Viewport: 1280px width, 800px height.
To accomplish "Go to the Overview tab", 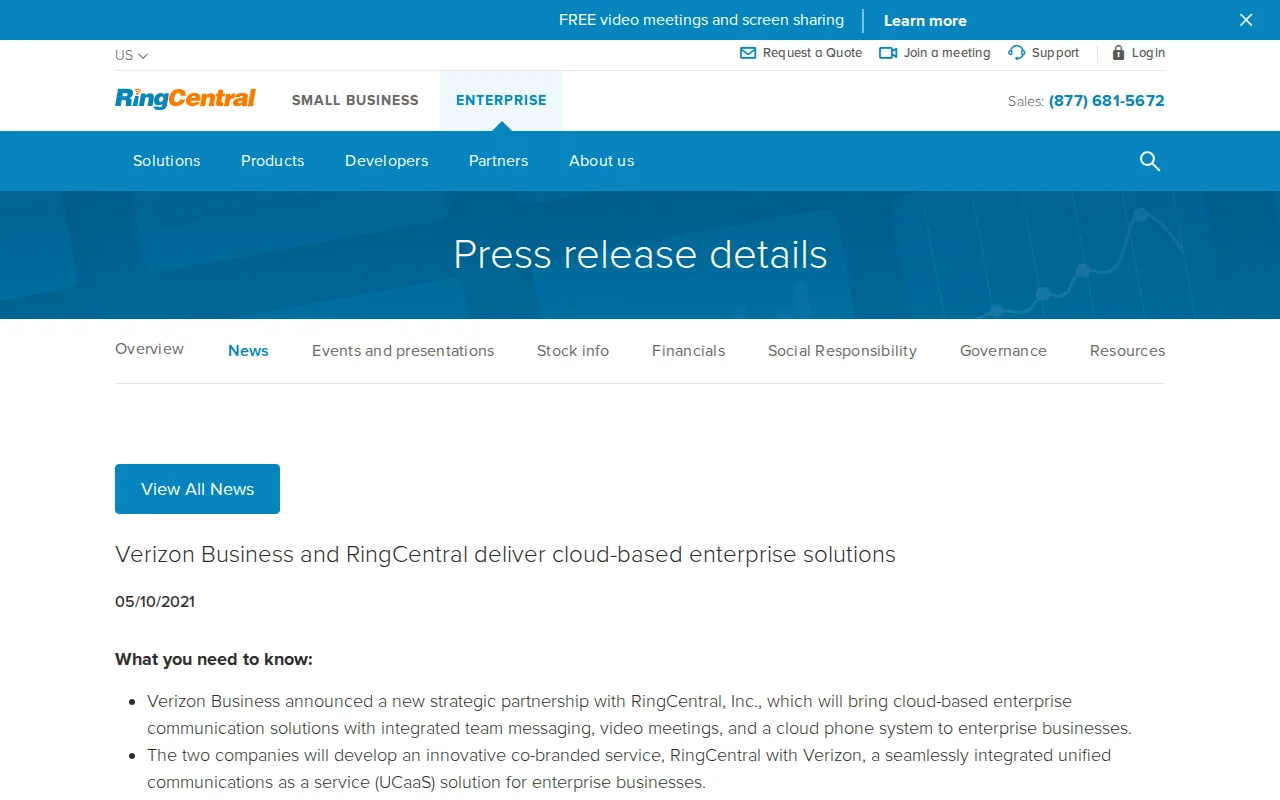I will point(150,349).
